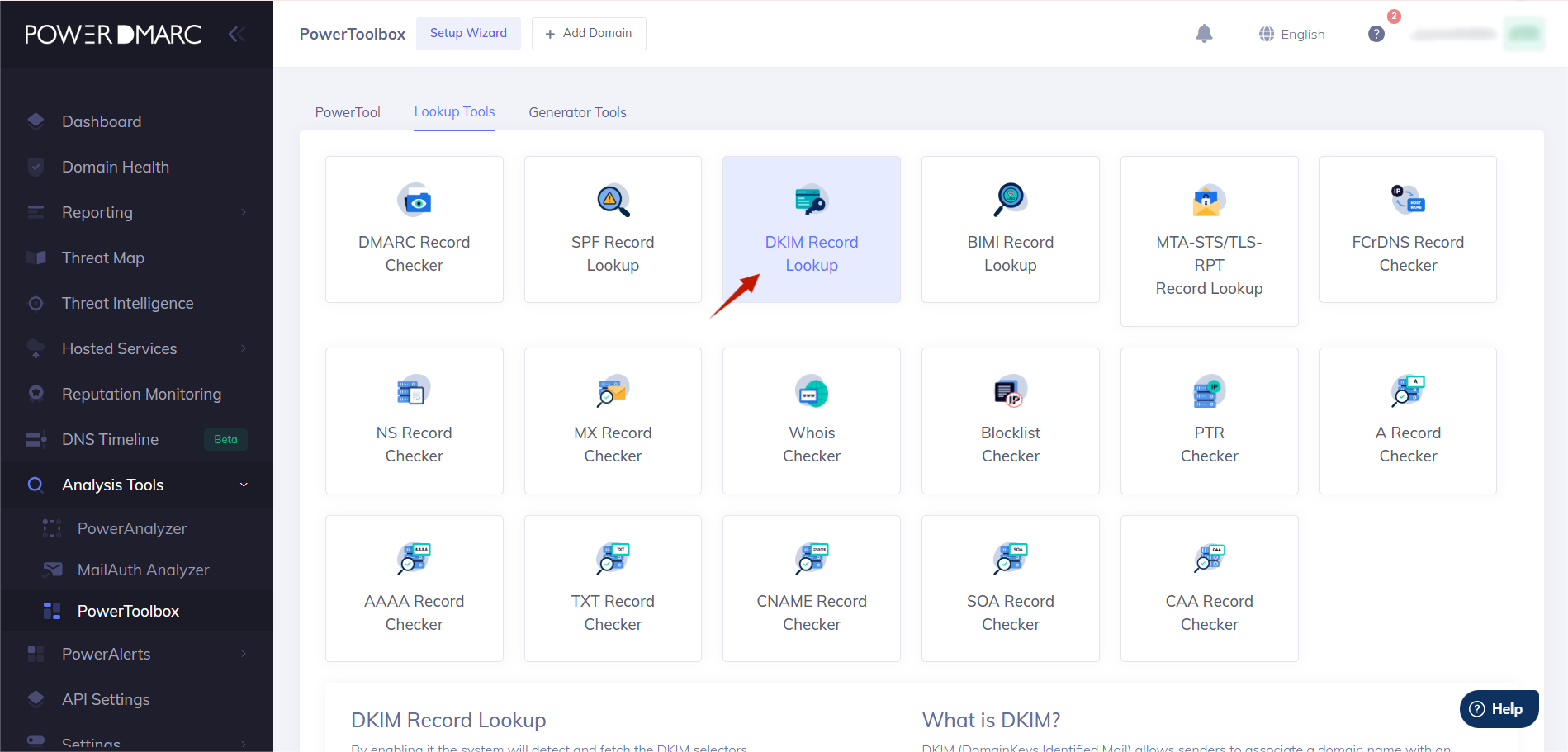The height and width of the screenshot is (752, 1568).
Task: Select the CNAME Record Checker
Action: pos(811,589)
